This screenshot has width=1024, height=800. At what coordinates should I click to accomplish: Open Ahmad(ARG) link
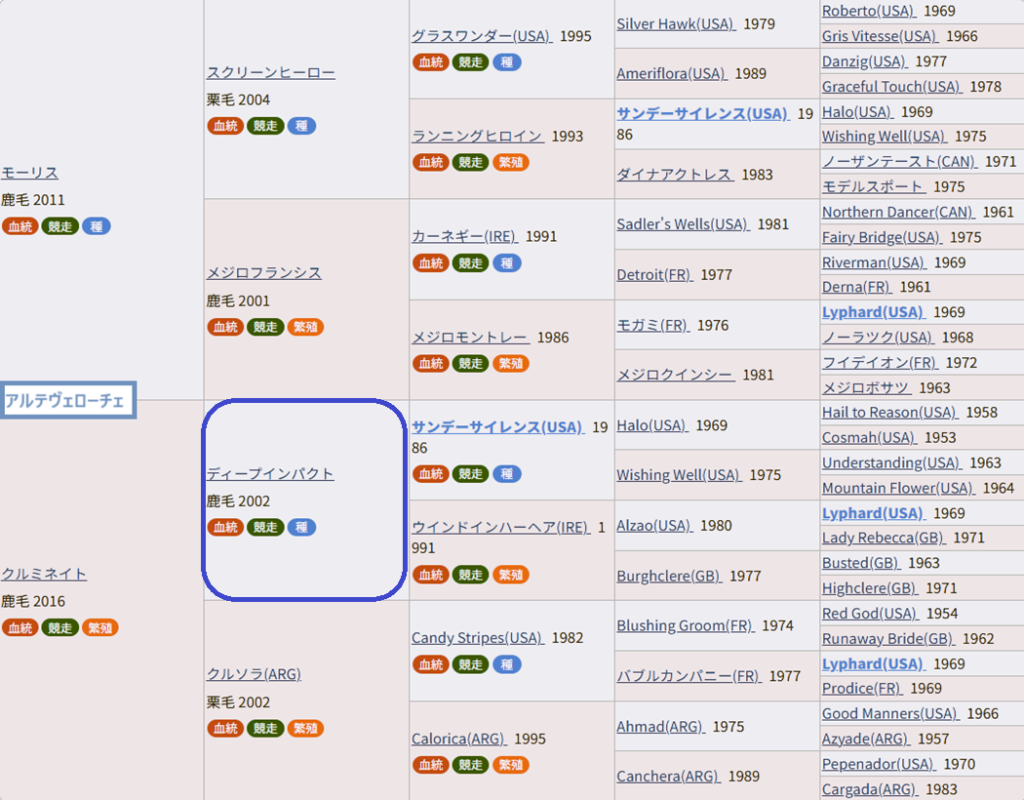661,727
